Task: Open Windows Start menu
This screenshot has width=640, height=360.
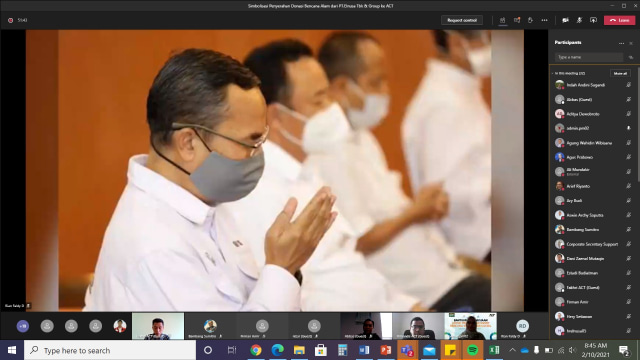Action: point(12,350)
